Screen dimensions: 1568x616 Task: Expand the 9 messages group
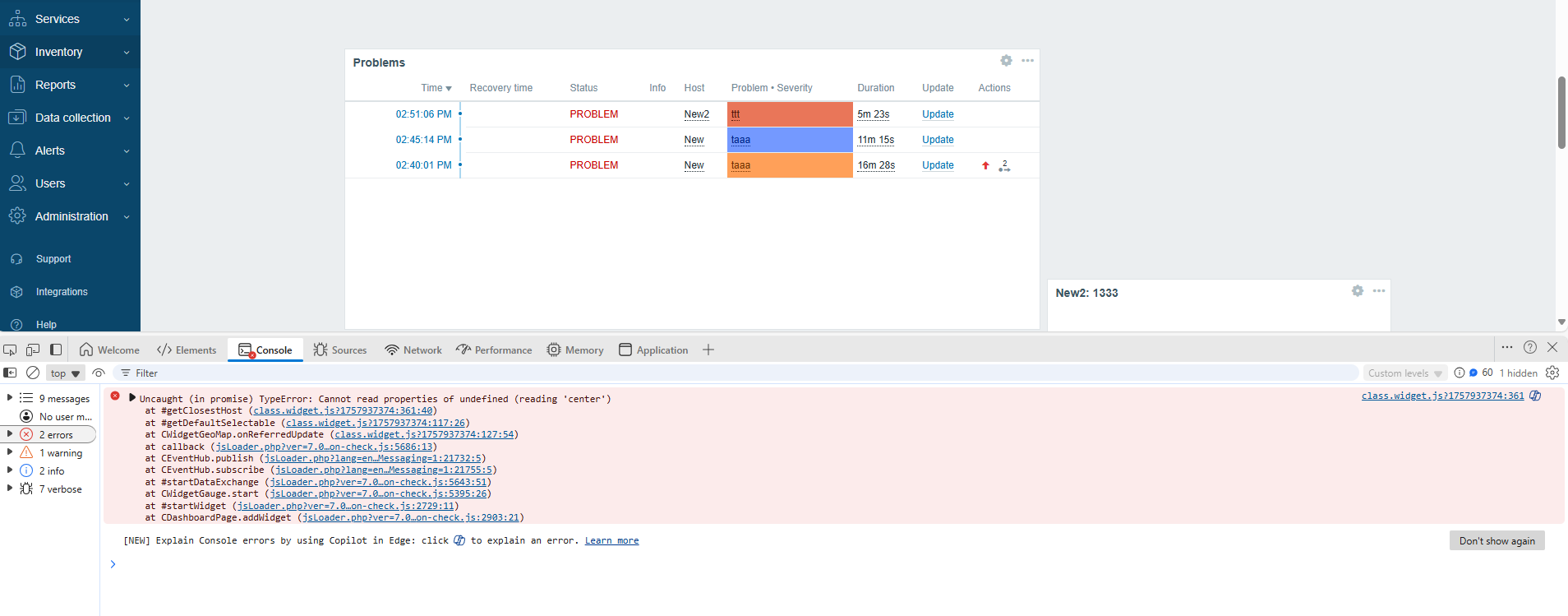10,398
